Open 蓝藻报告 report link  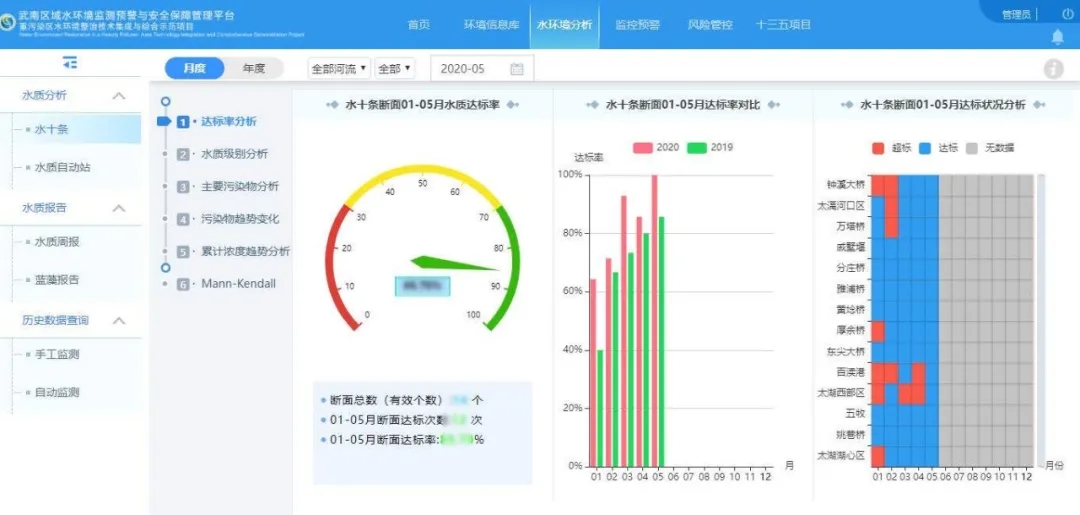click(56, 280)
